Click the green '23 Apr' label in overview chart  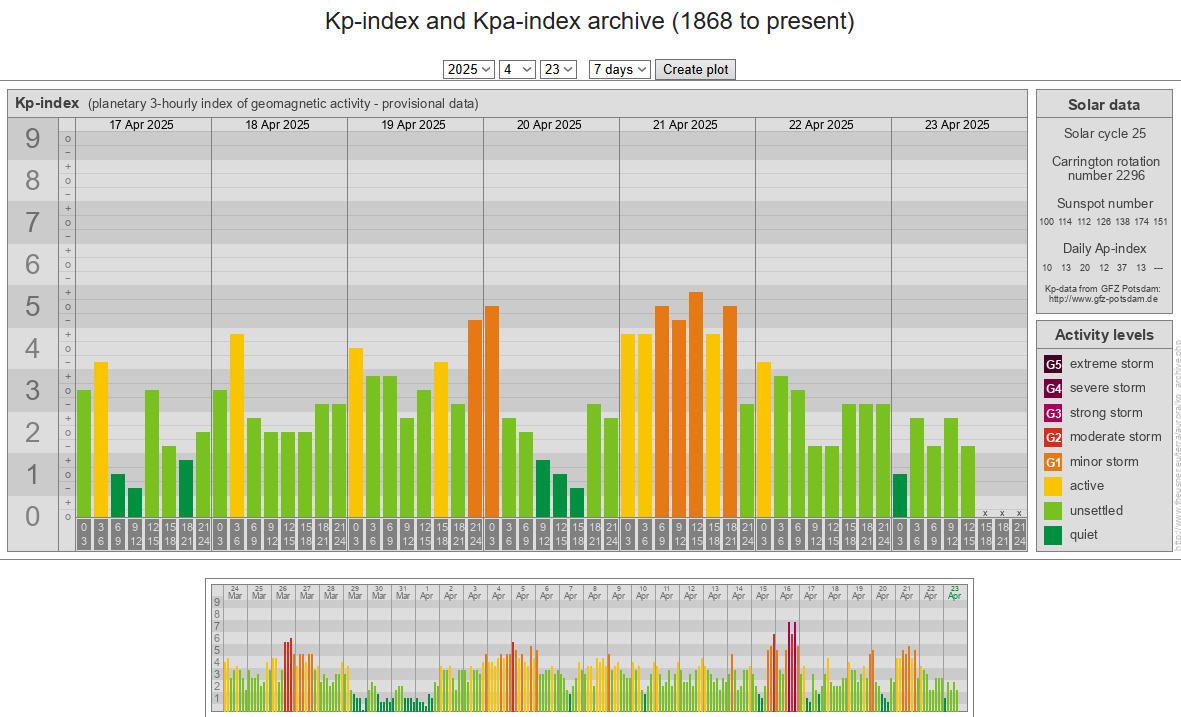tap(954, 592)
